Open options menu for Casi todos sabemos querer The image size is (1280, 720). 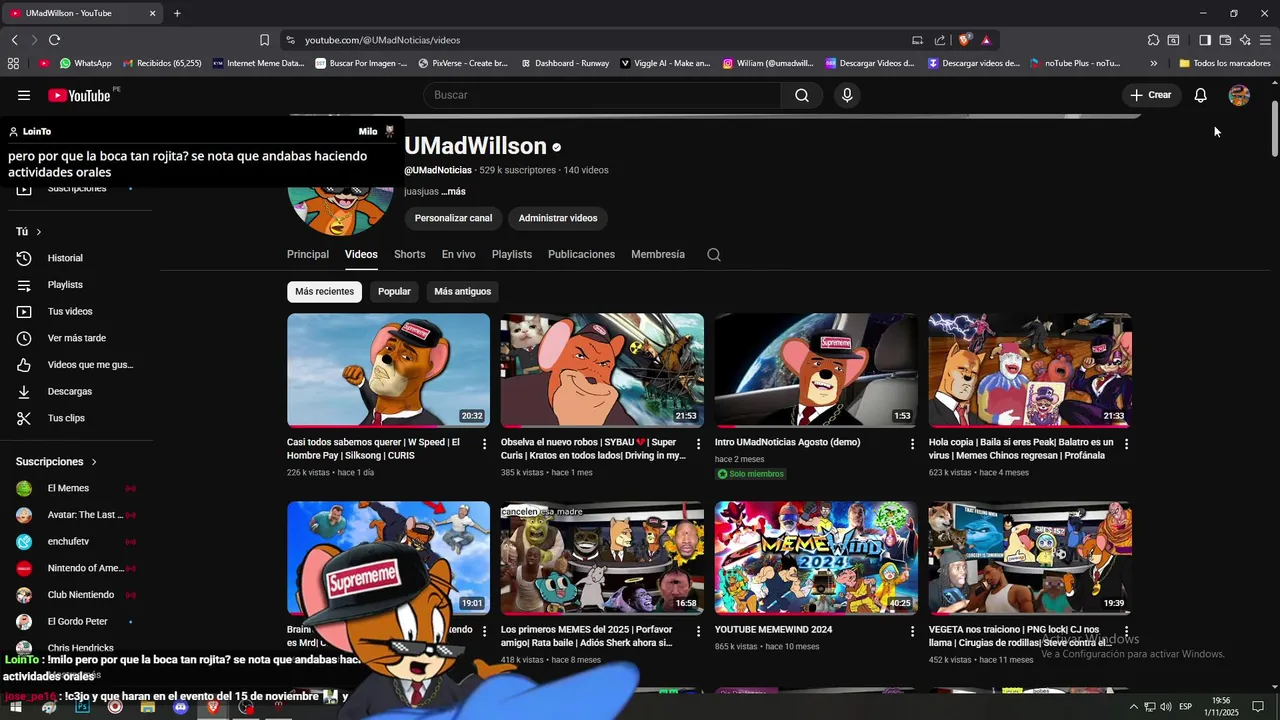pyautogui.click(x=485, y=443)
